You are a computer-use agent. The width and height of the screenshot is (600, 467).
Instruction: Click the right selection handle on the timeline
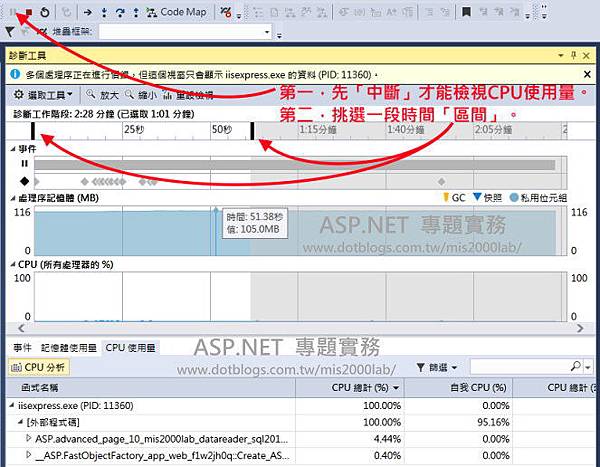(252, 131)
